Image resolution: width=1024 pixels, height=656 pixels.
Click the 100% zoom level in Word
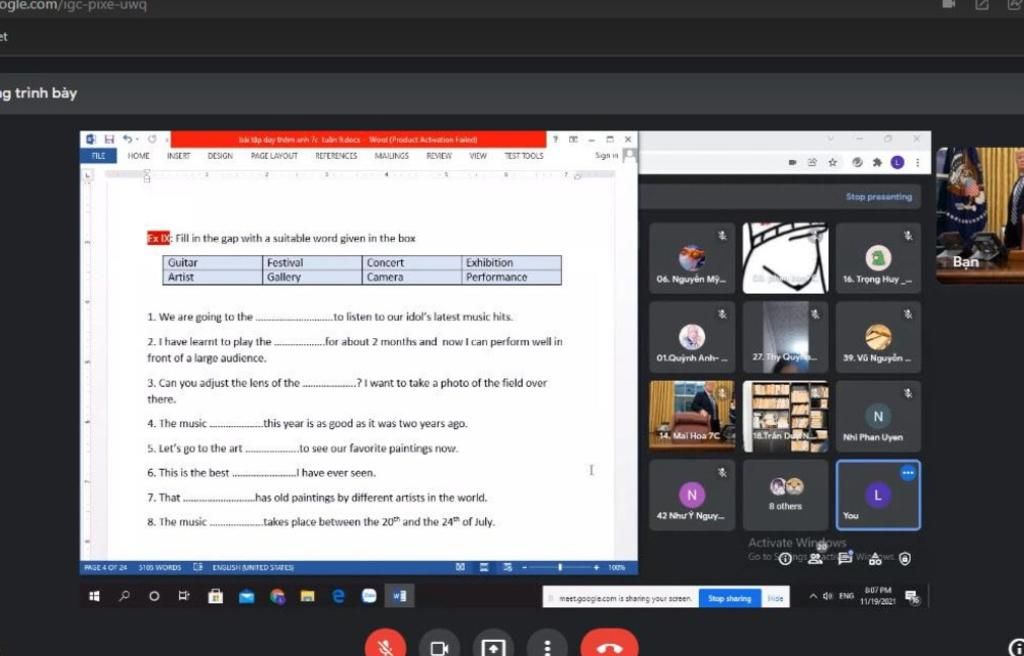pyautogui.click(x=616, y=567)
